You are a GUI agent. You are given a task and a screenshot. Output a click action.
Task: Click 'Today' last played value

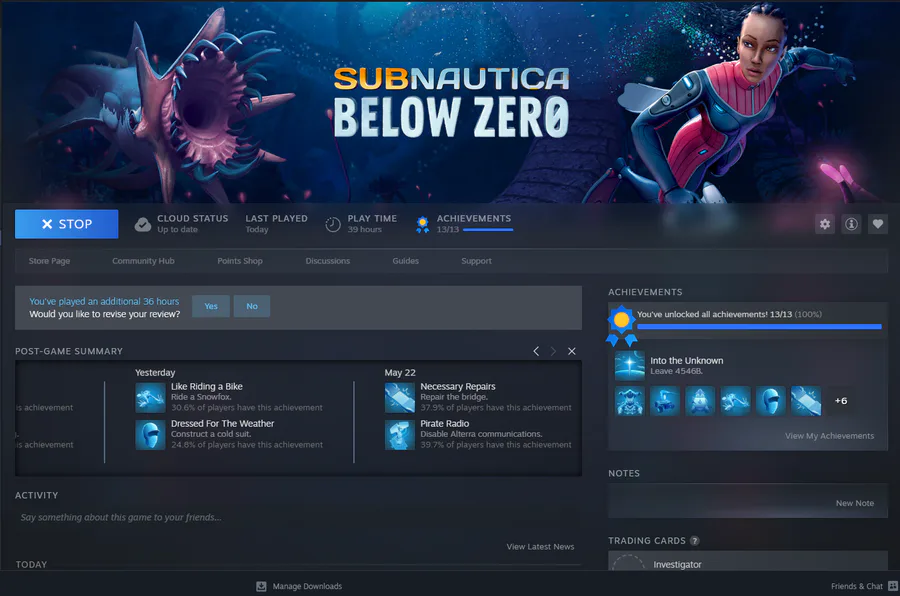[257, 229]
